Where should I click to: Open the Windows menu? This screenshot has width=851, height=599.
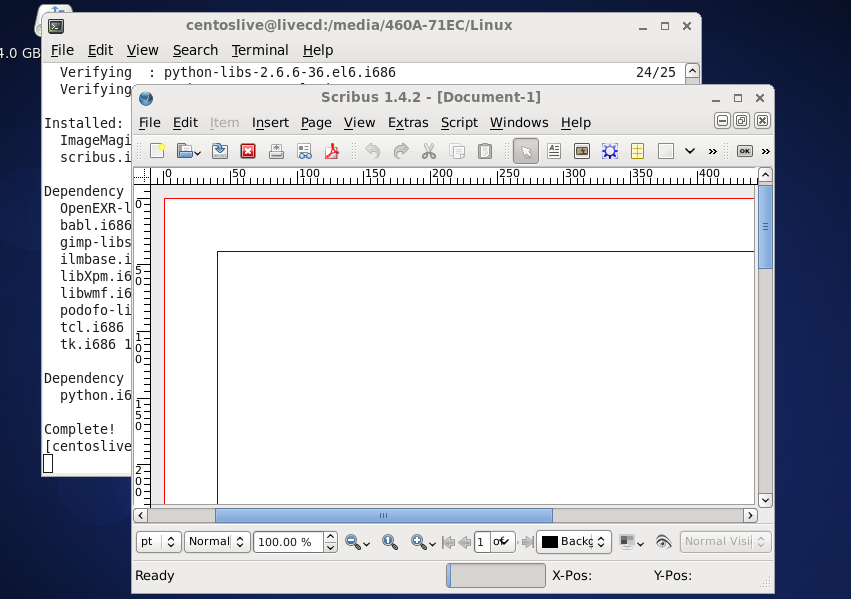(x=519, y=123)
